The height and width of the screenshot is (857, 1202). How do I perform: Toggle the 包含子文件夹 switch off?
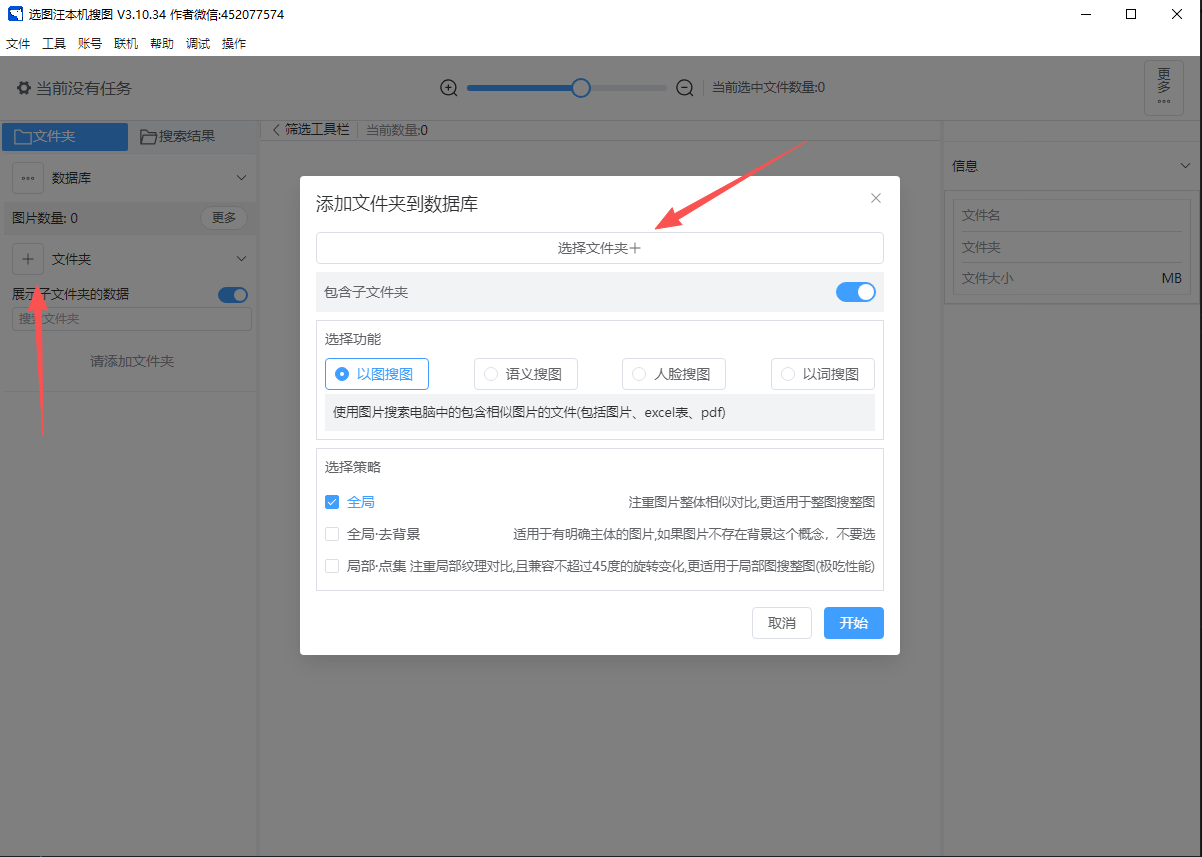pos(855,292)
